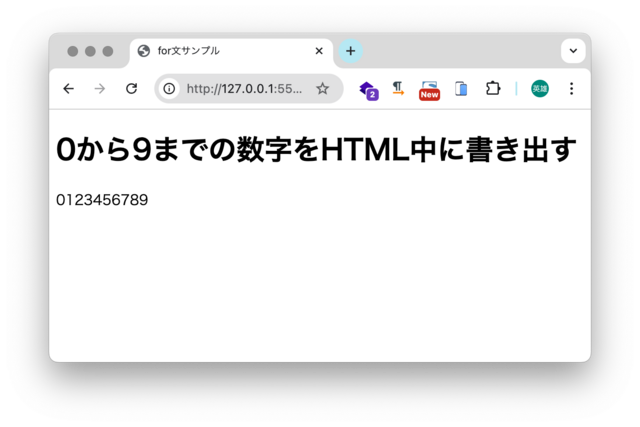Bookmark this page with the star

tap(322, 89)
